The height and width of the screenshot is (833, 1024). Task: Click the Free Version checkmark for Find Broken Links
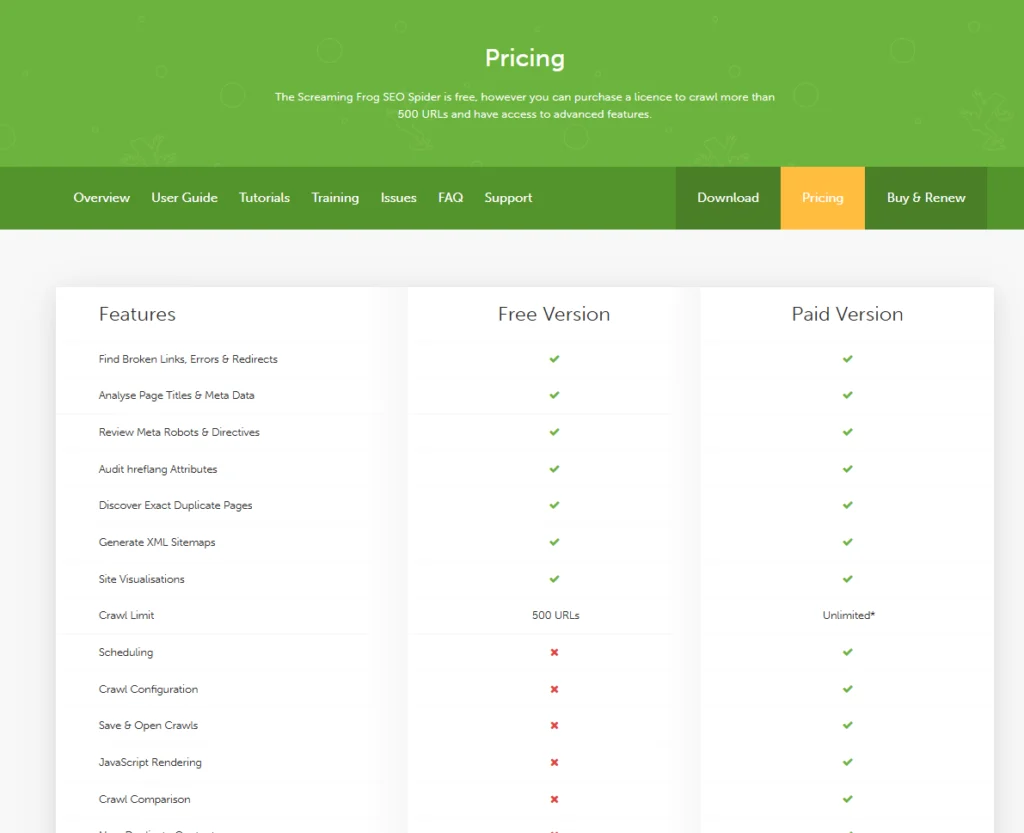(x=554, y=359)
